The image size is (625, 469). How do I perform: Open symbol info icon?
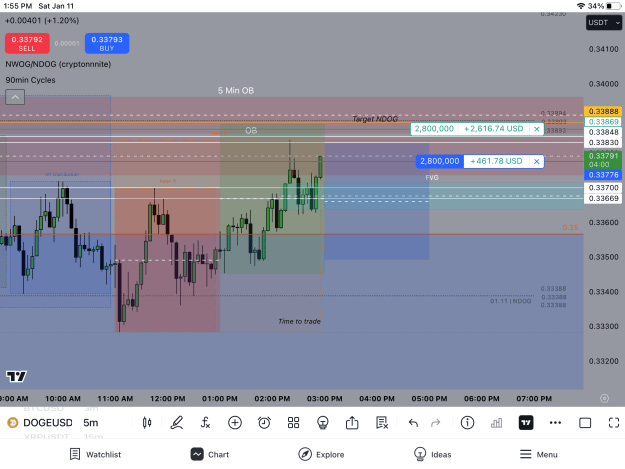tap(467, 423)
